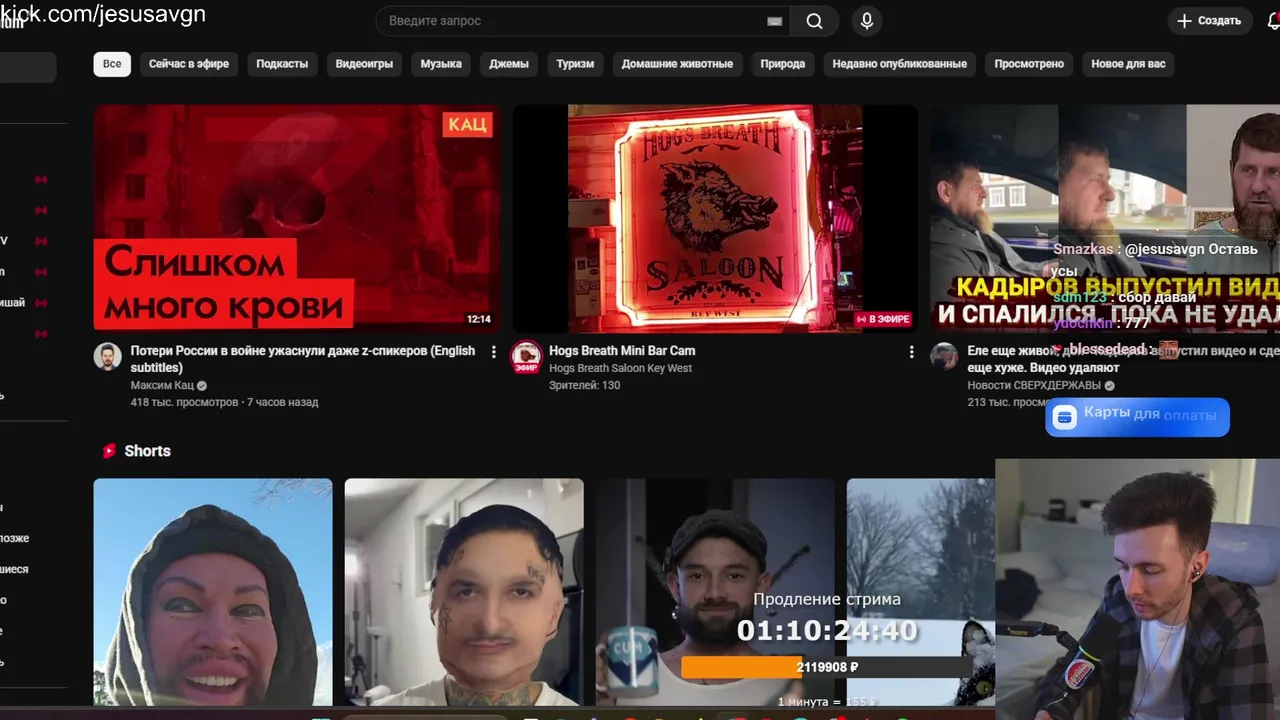1280x720 pixels.
Task: Open the tattooed face Shorts thumbnail
Action: 464,592
